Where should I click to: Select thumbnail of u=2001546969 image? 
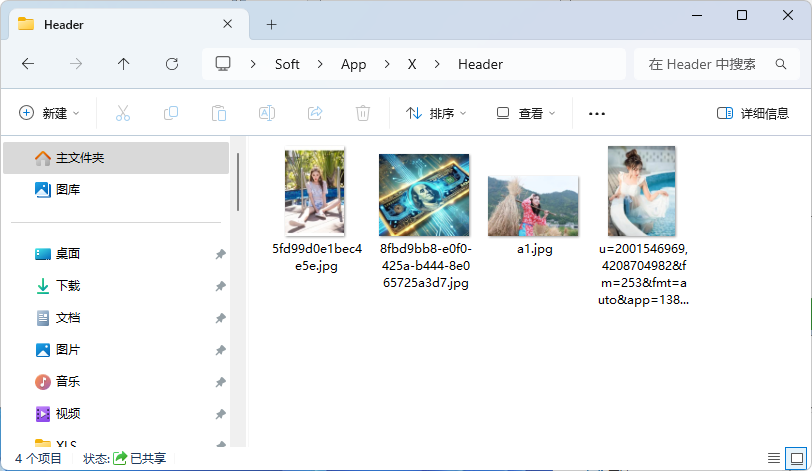[642, 191]
